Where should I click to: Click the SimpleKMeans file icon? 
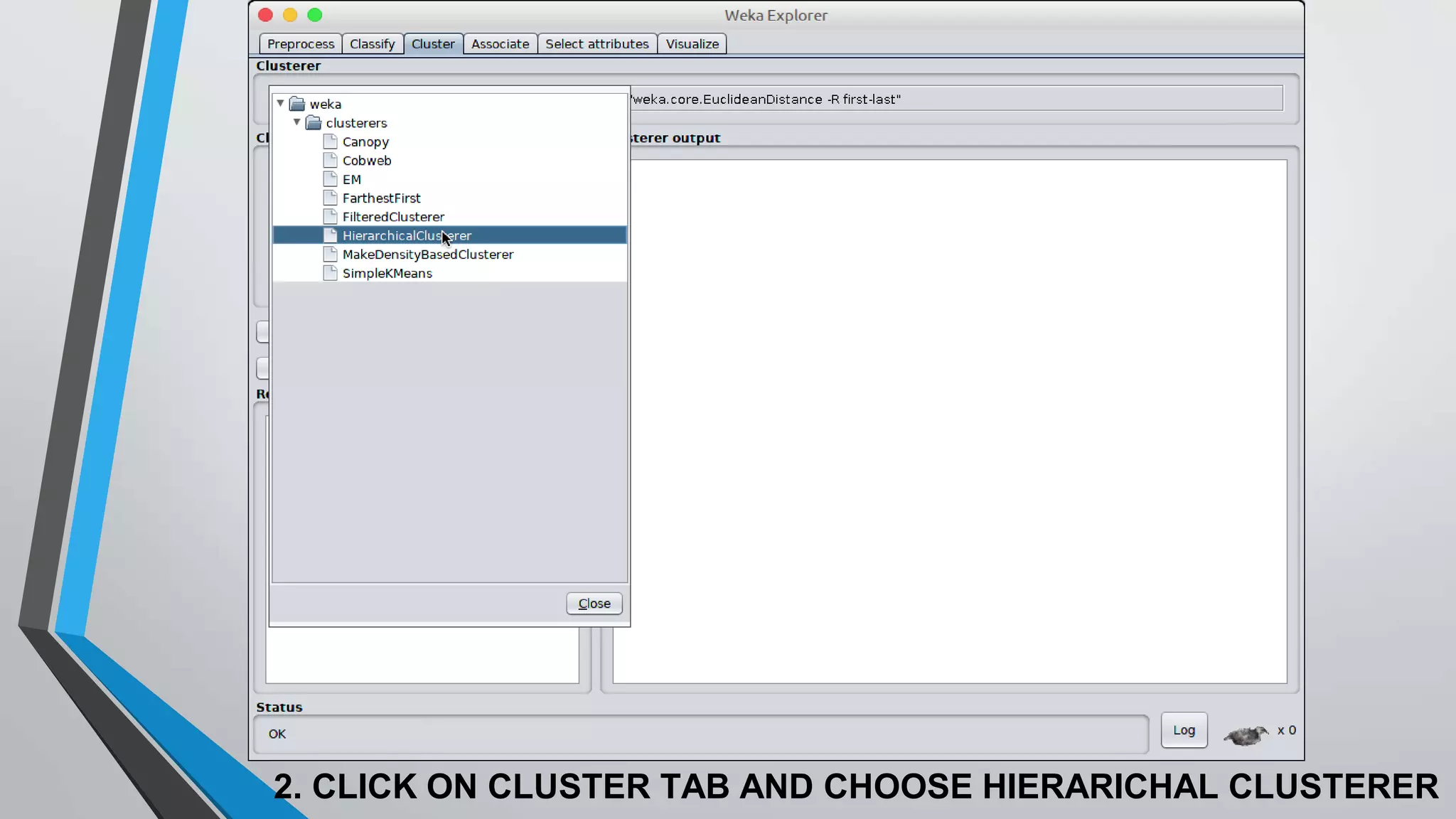330,273
